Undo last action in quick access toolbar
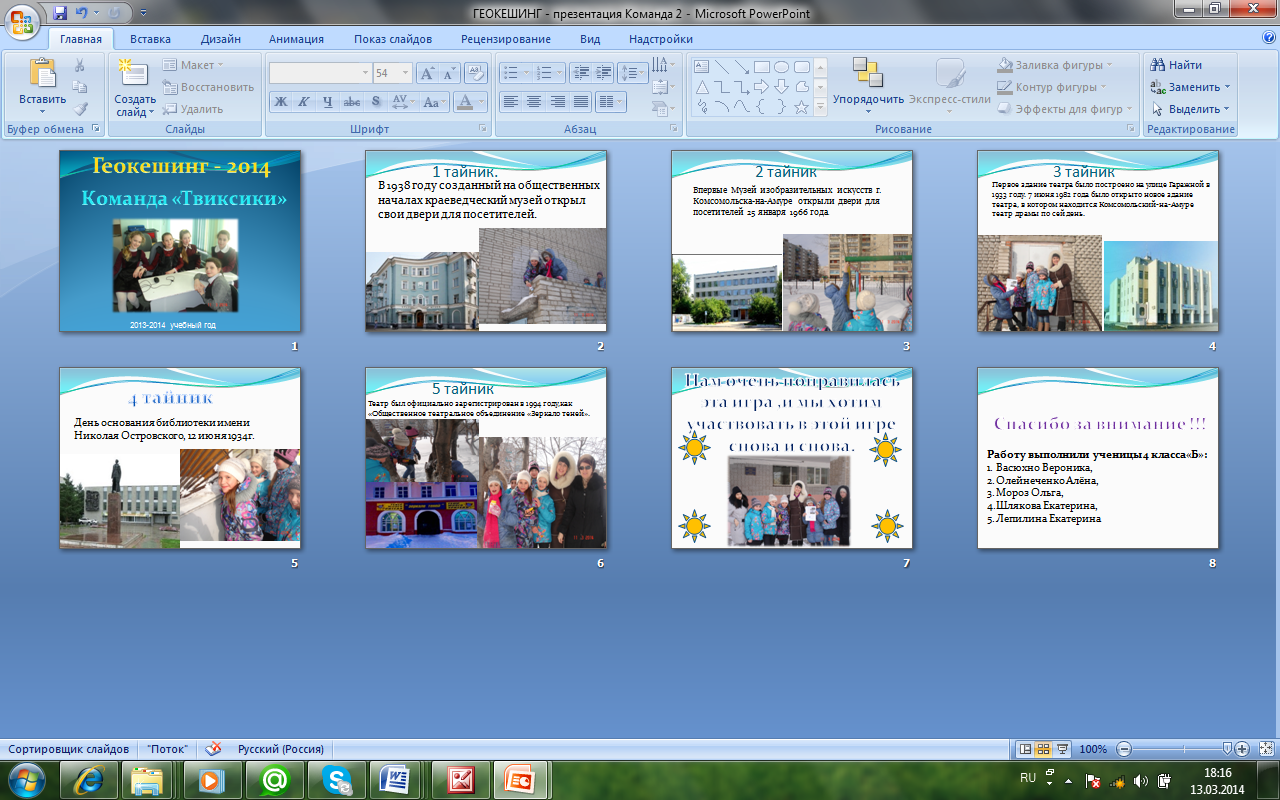 click(84, 13)
